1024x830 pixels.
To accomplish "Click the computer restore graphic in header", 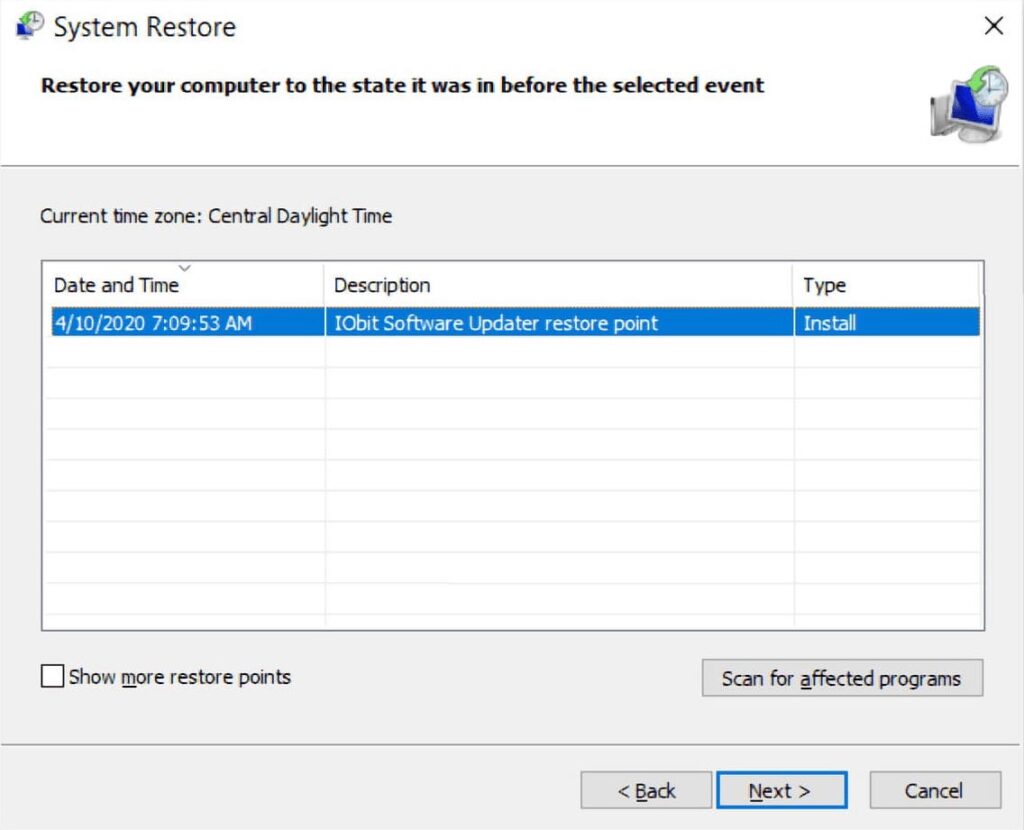I will tap(968, 104).
